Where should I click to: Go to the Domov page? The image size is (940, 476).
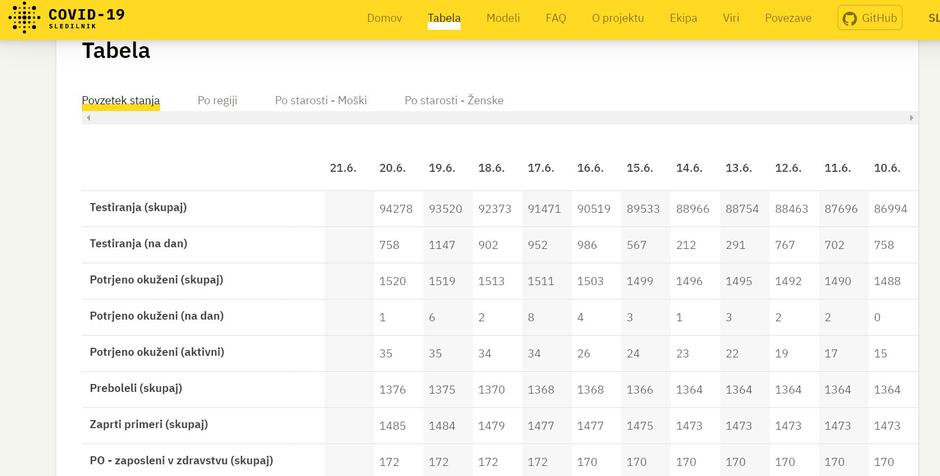384,18
